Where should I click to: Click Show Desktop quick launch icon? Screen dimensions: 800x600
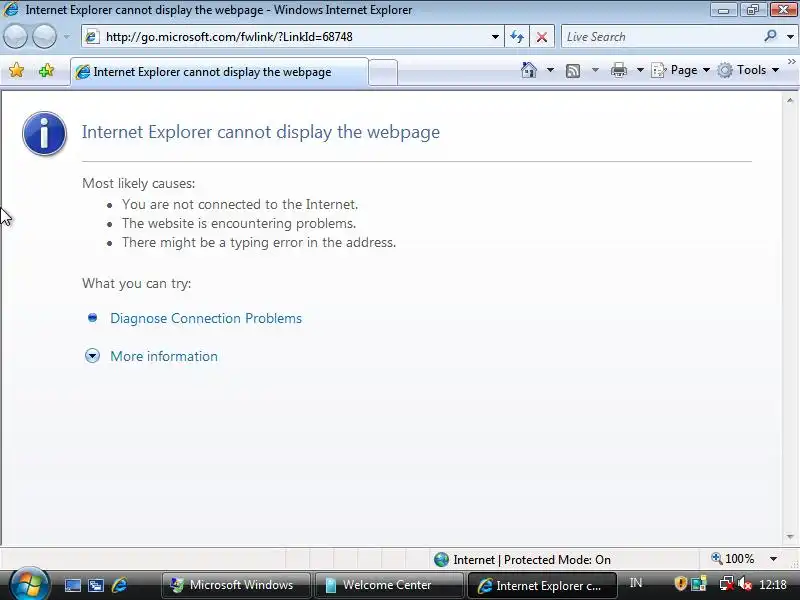click(72, 585)
